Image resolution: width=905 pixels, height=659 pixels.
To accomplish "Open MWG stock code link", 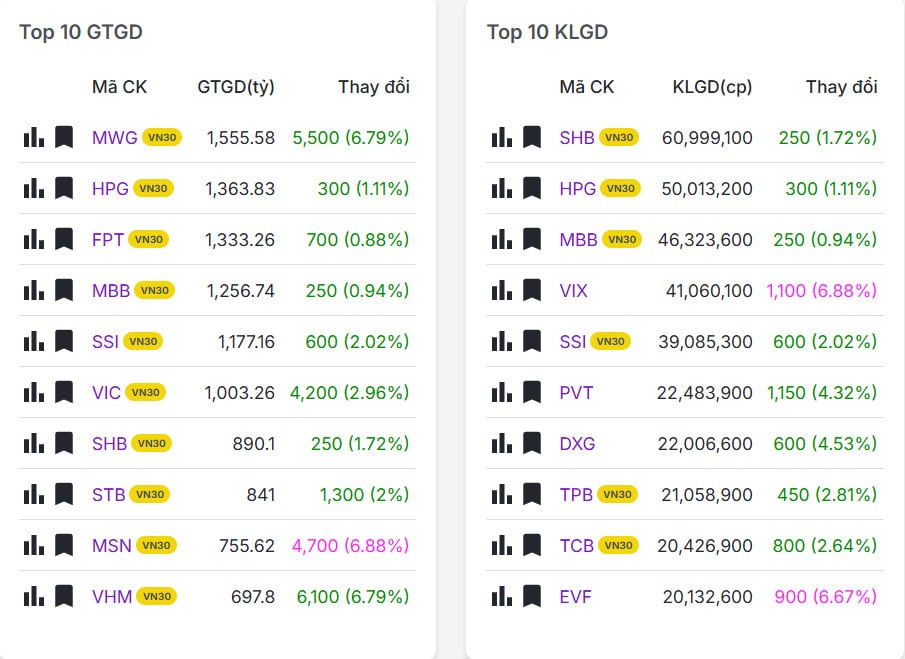I will pos(114,137).
